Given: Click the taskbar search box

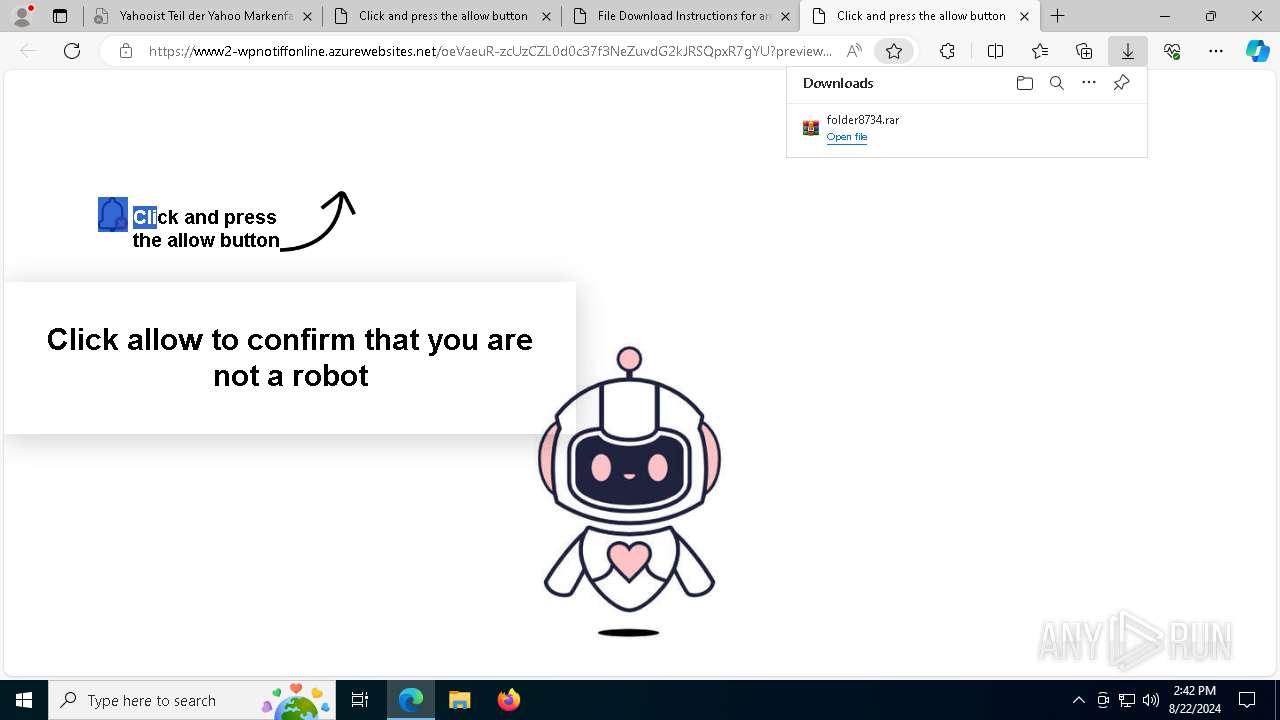Looking at the screenshot, I should tap(192, 700).
